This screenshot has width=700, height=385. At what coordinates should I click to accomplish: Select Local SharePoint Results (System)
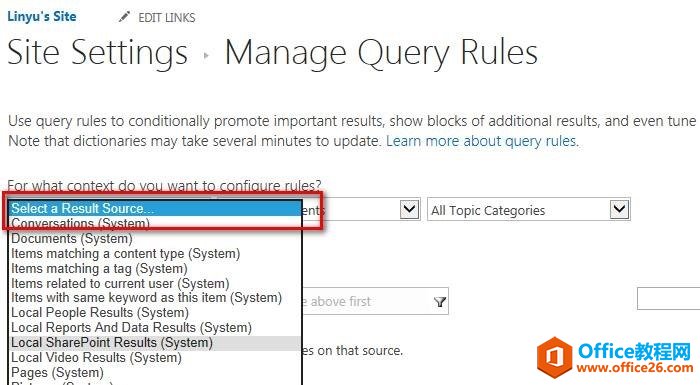pos(155,343)
